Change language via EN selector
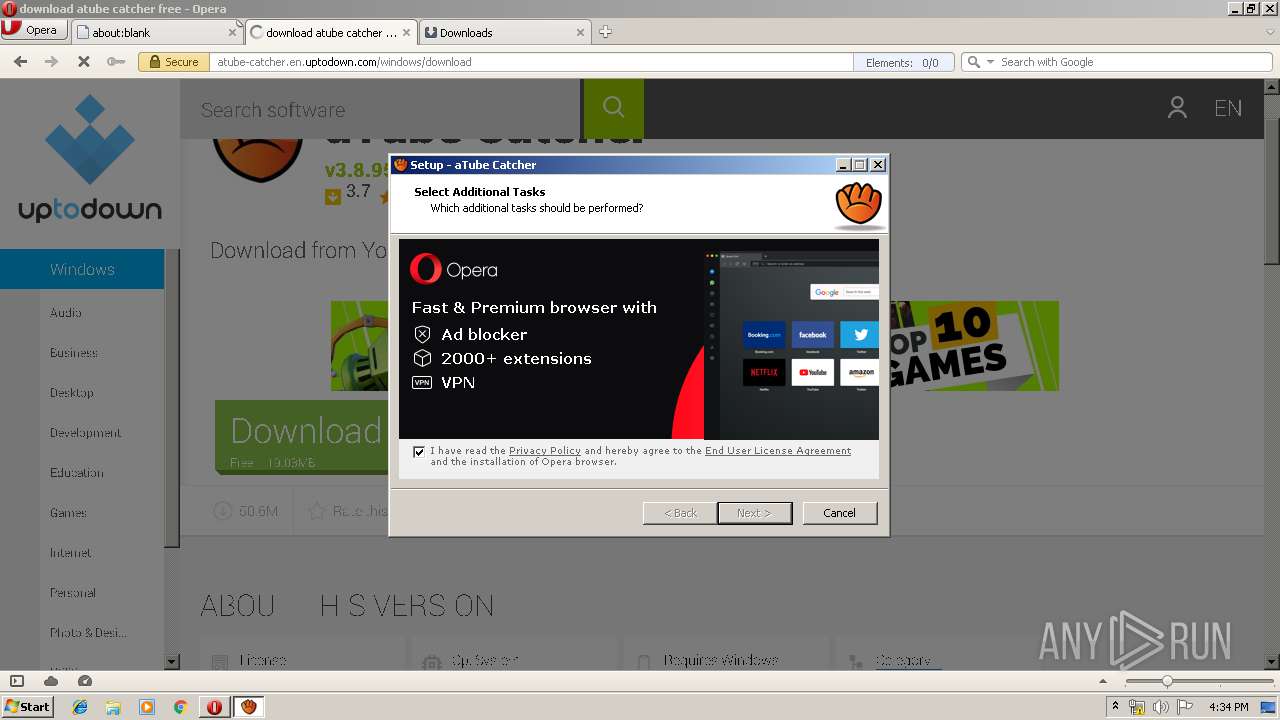Viewport: 1280px width, 720px height. [1228, 108]
